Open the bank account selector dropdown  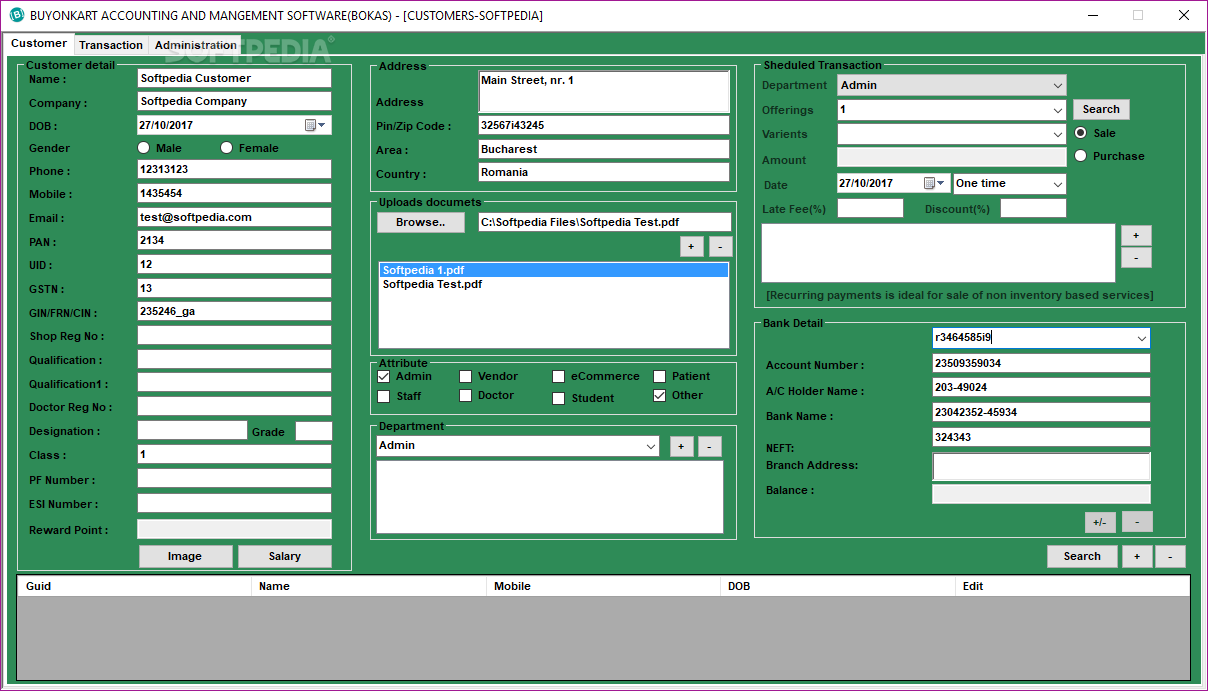1142,338
